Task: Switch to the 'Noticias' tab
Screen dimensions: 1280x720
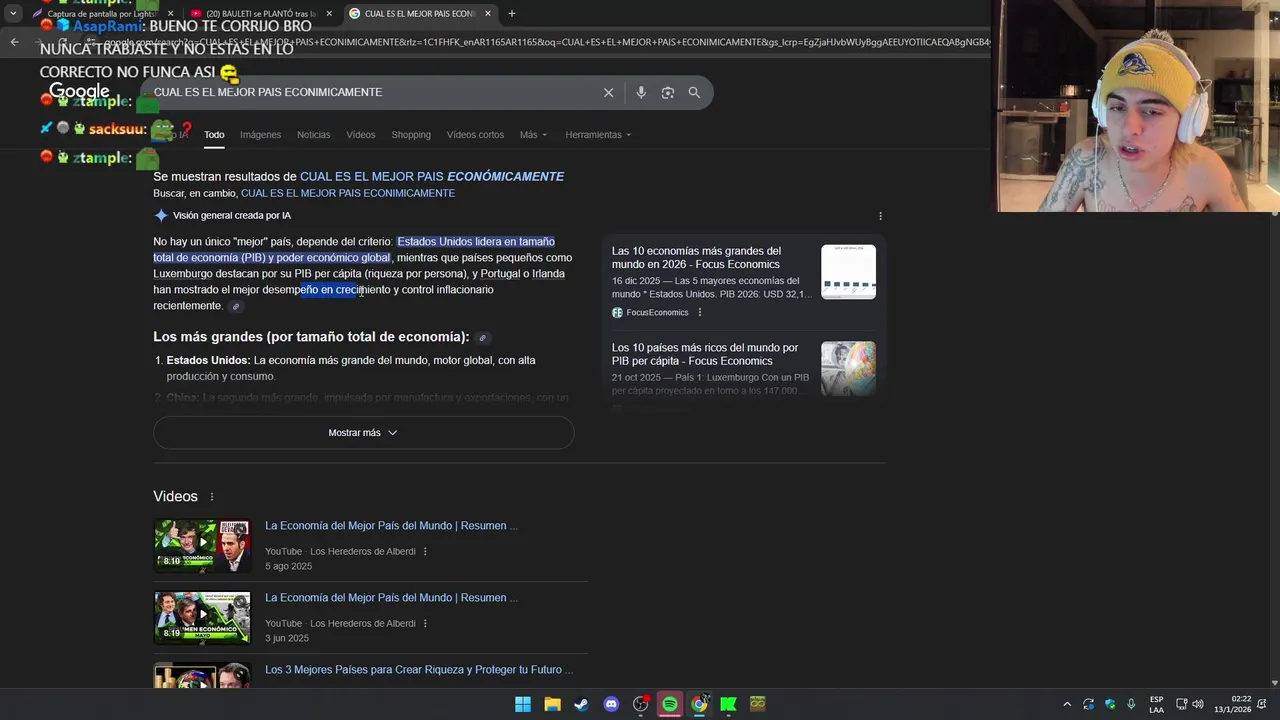Action: [313, 135]
